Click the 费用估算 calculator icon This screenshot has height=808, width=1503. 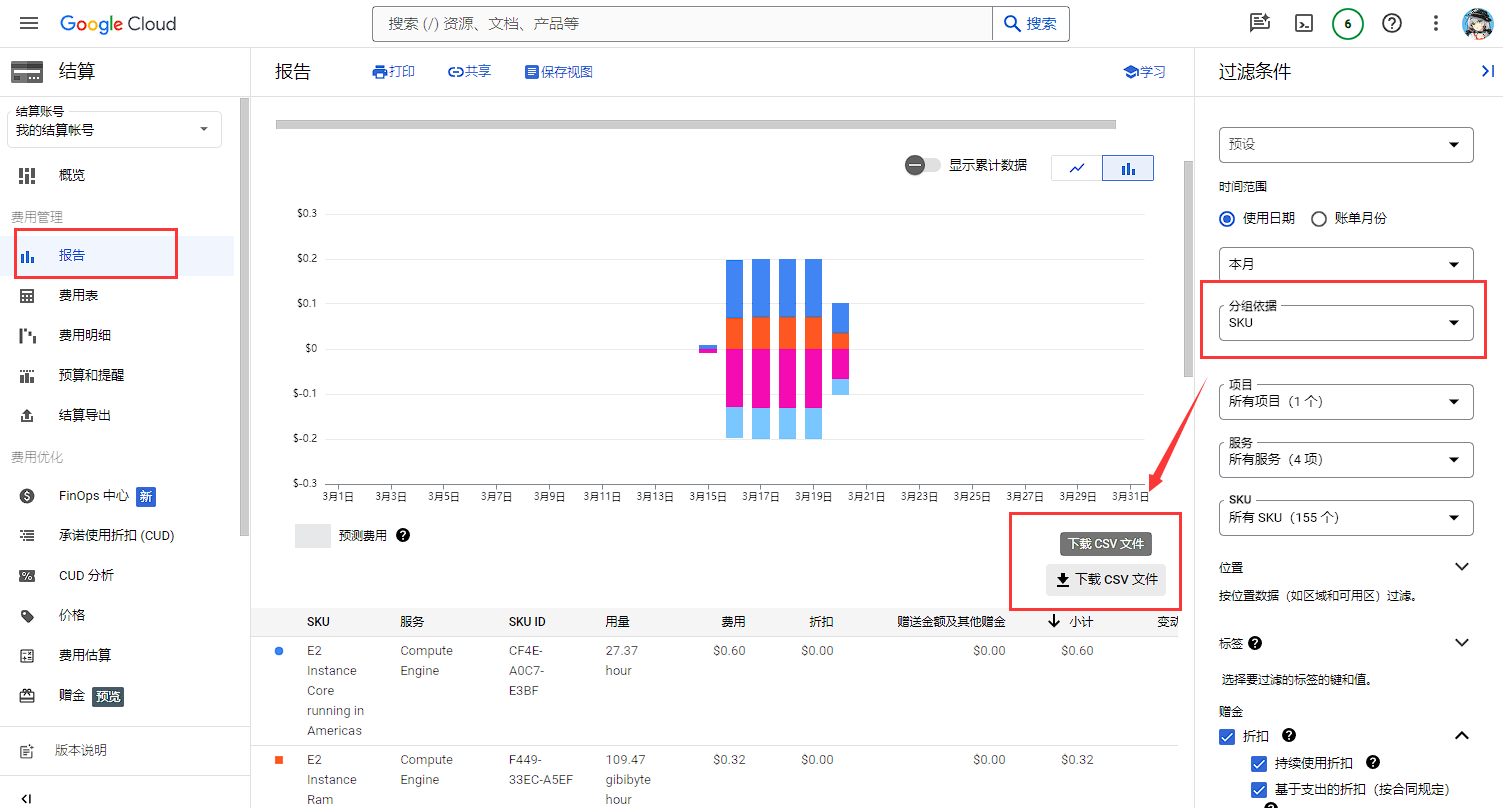point(27,655)
